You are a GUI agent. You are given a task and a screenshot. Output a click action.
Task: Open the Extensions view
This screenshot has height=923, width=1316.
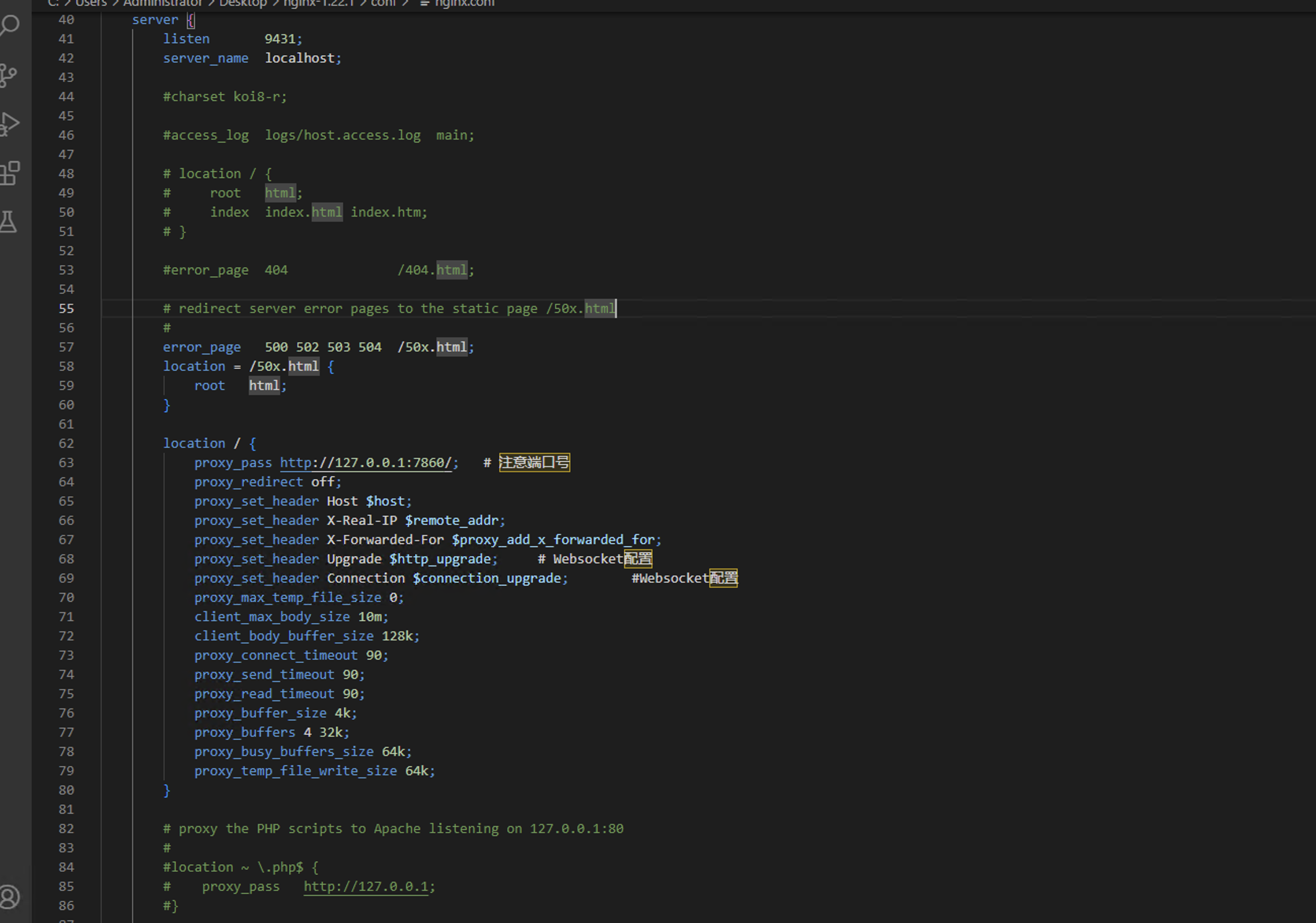10,173
